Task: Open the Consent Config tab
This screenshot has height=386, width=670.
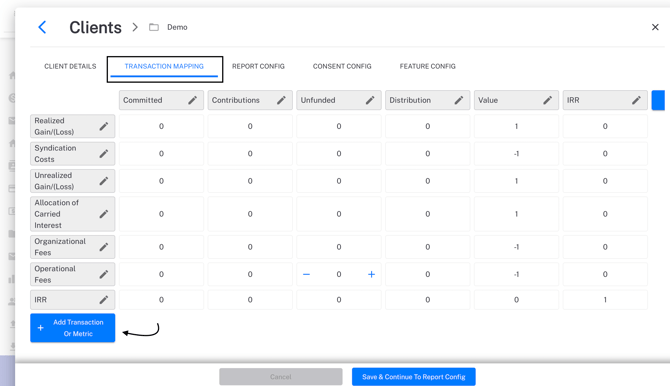Action: click(x=342, y=66)
